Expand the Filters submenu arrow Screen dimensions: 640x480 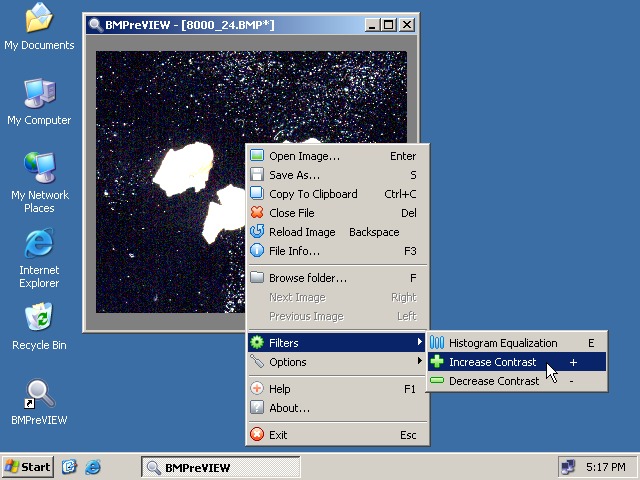419,342
